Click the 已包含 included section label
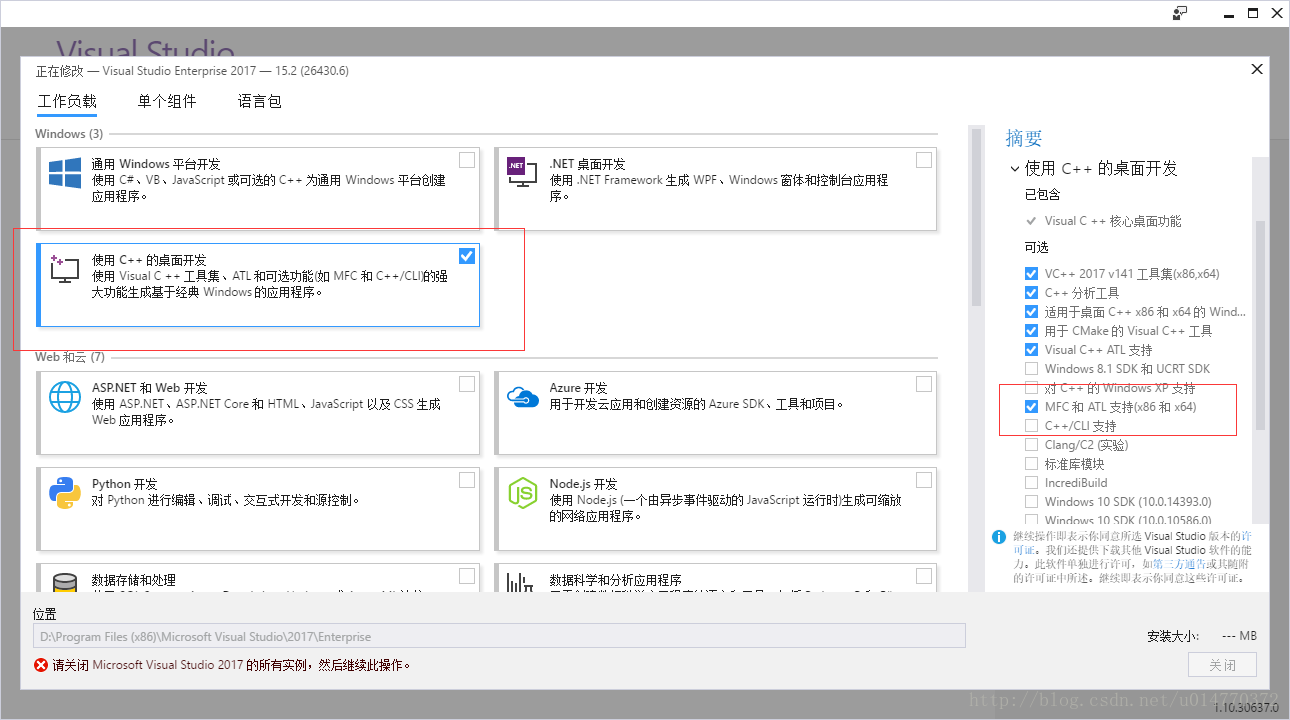 (x=1043, y=194)
